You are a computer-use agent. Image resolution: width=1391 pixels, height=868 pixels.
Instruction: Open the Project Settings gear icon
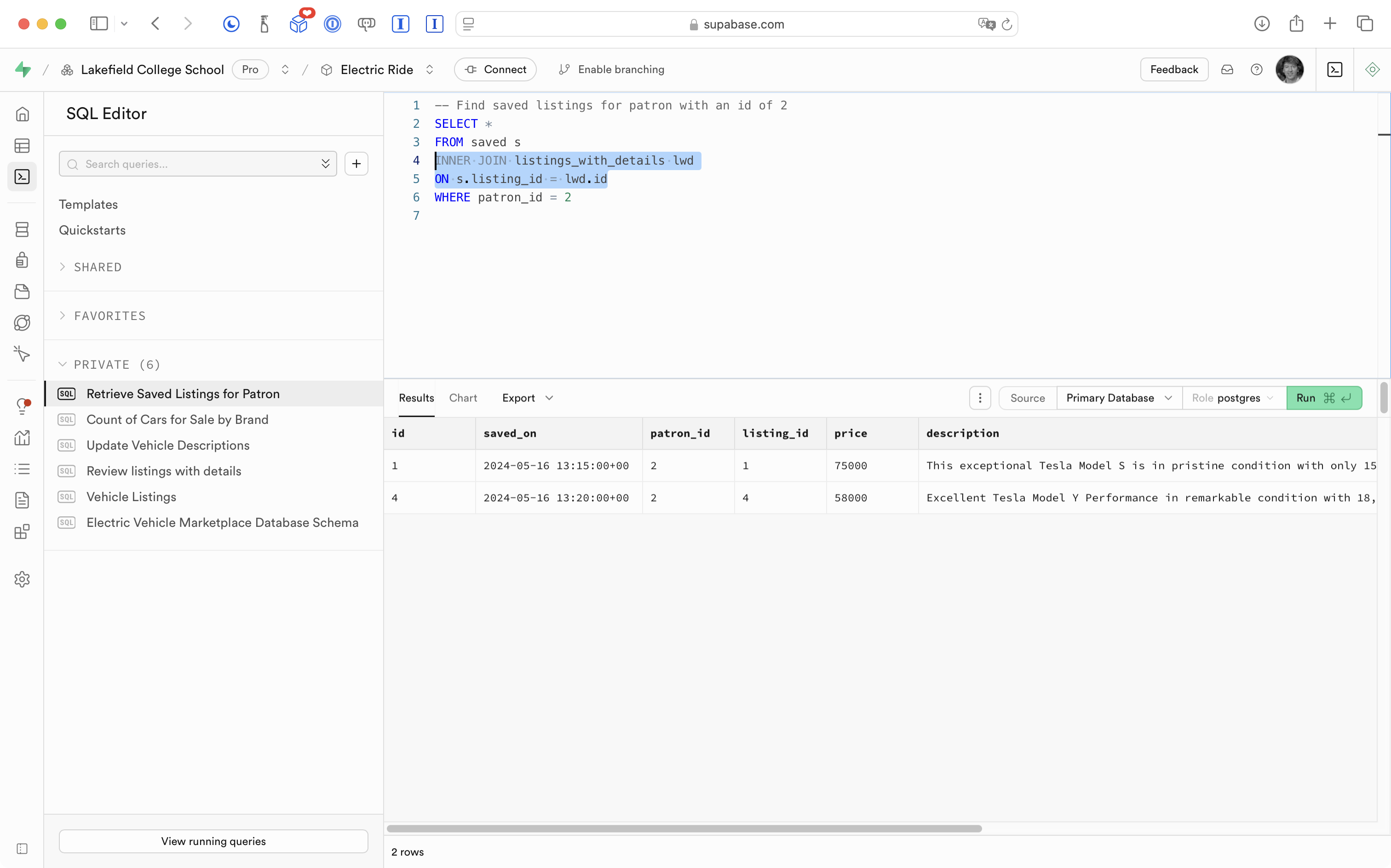[x=23, y=579]
